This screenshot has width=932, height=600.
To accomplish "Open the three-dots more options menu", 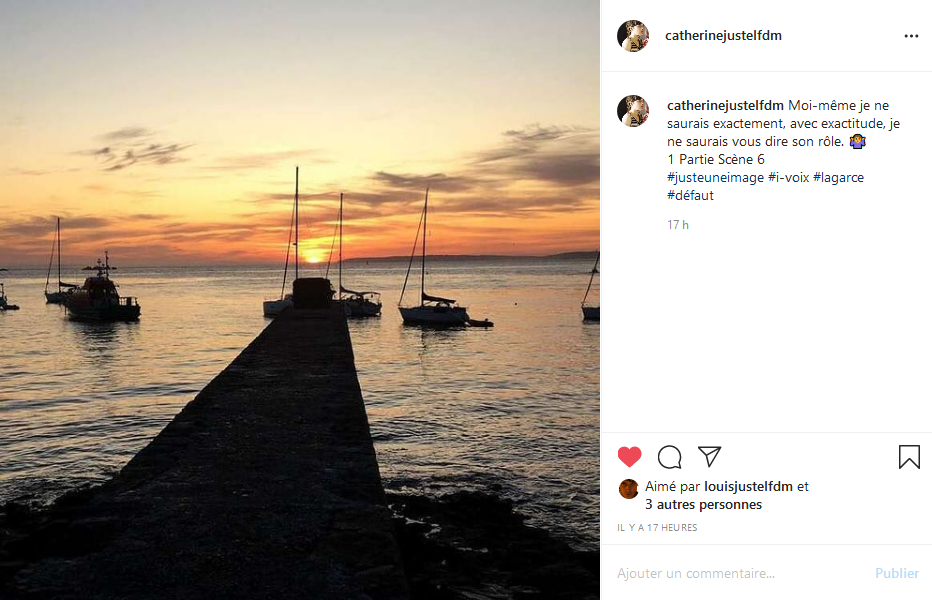I will (x=910, y=36).
